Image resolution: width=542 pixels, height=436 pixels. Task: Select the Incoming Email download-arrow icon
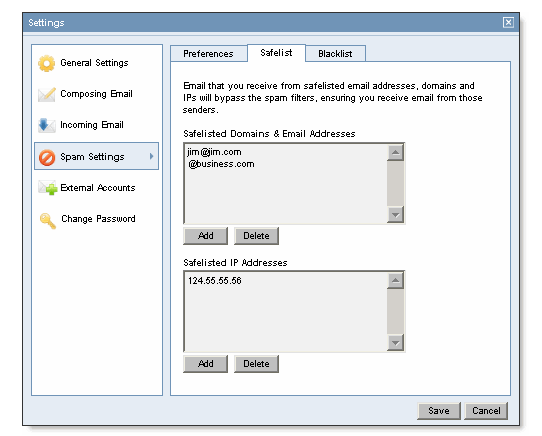[x=47, y=125]
